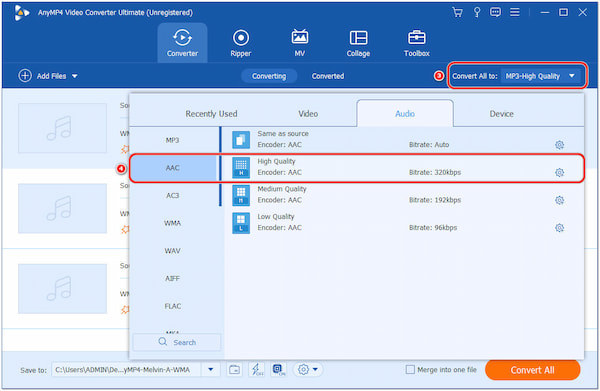Click the Add Files plus icon
This screenshot has height=391, width=600.
(25, 76)
